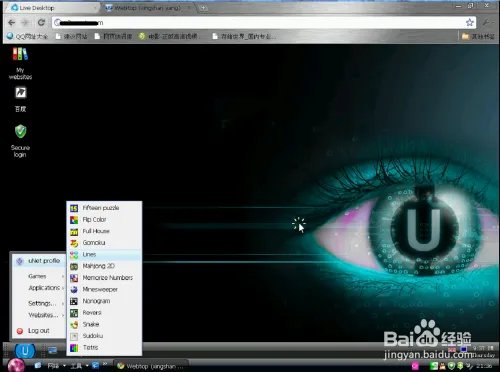Launch the Gomoku game

104,243
